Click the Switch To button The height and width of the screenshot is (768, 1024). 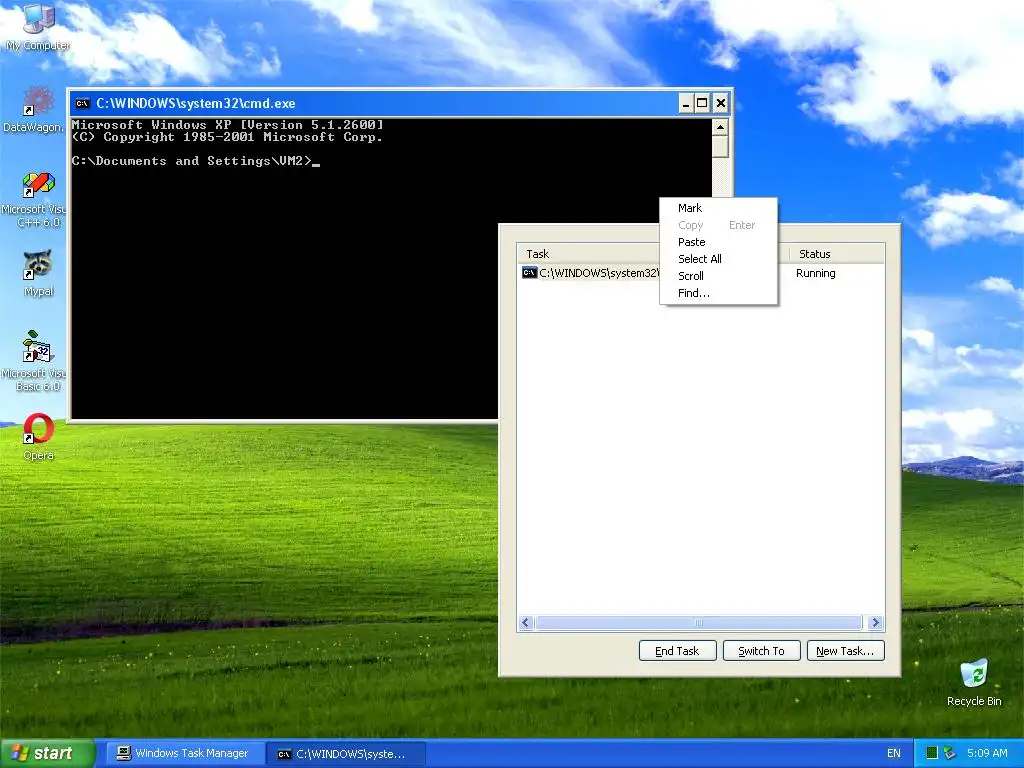761,650
